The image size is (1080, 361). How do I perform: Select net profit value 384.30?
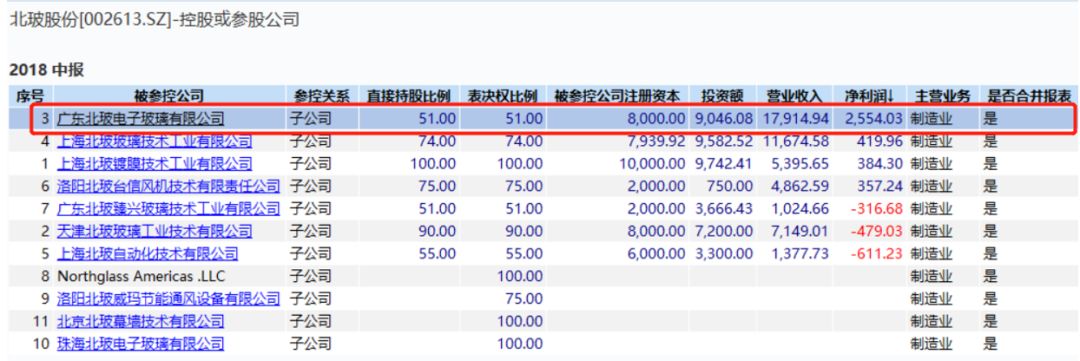[x=880, y=164]
